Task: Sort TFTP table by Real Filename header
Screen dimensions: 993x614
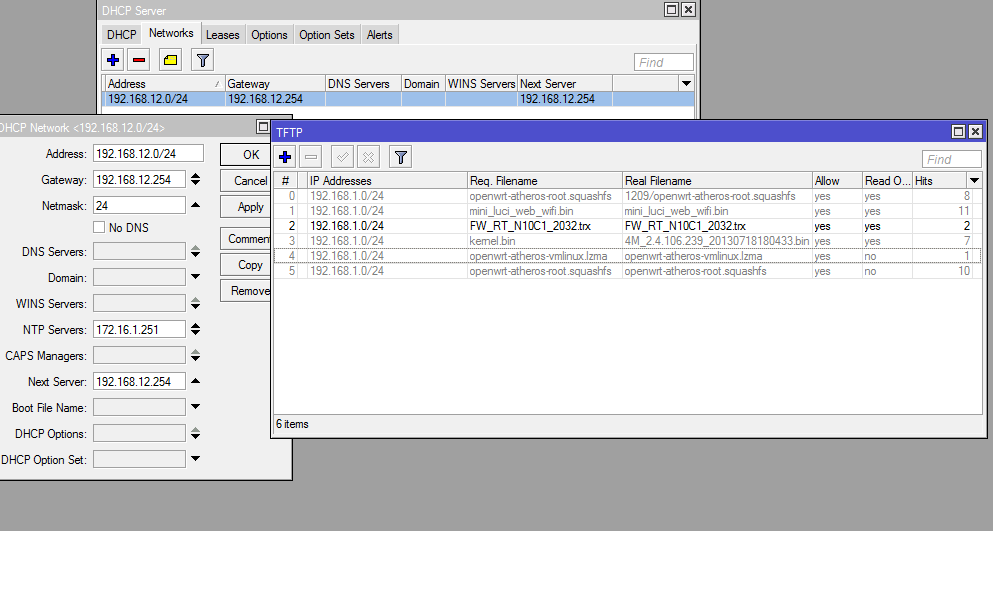Action: pos(717,180)
